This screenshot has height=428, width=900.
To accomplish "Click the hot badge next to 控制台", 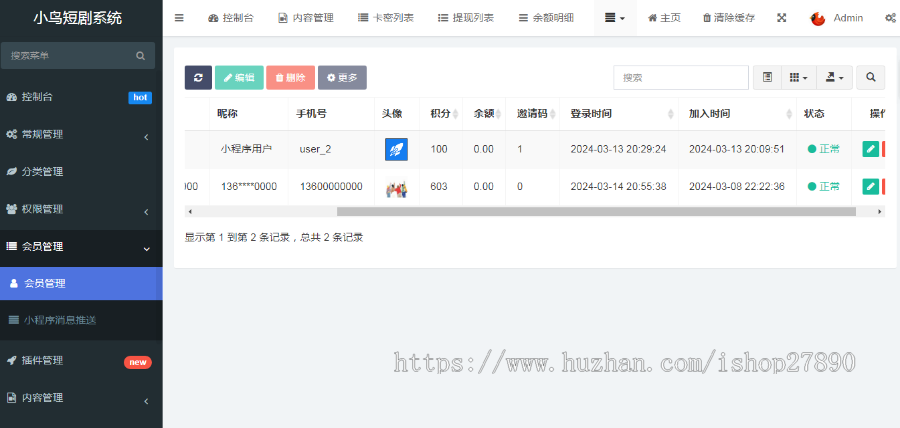I will [x=140, y=98].
